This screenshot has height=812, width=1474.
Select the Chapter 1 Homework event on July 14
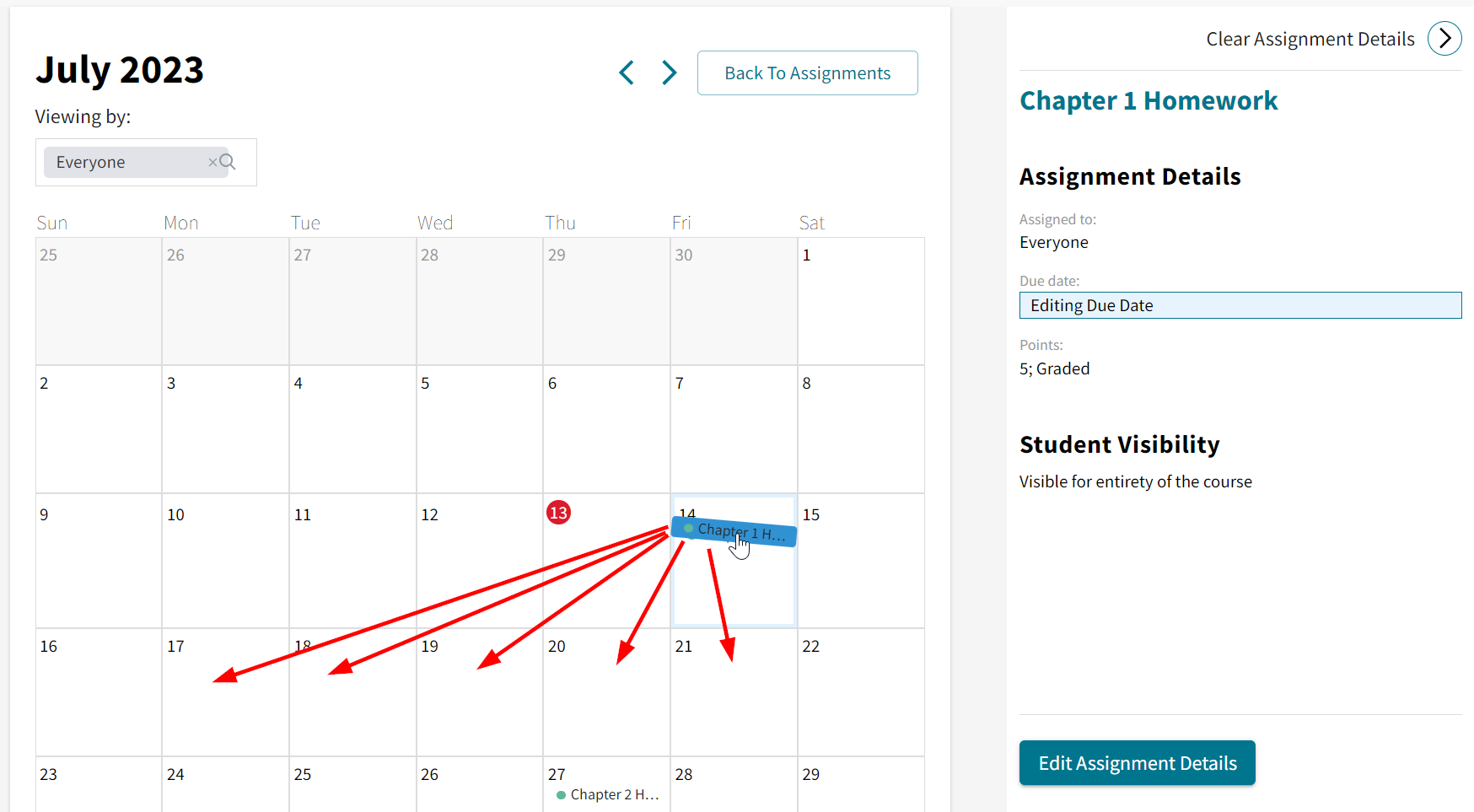(x=734, y=531)
